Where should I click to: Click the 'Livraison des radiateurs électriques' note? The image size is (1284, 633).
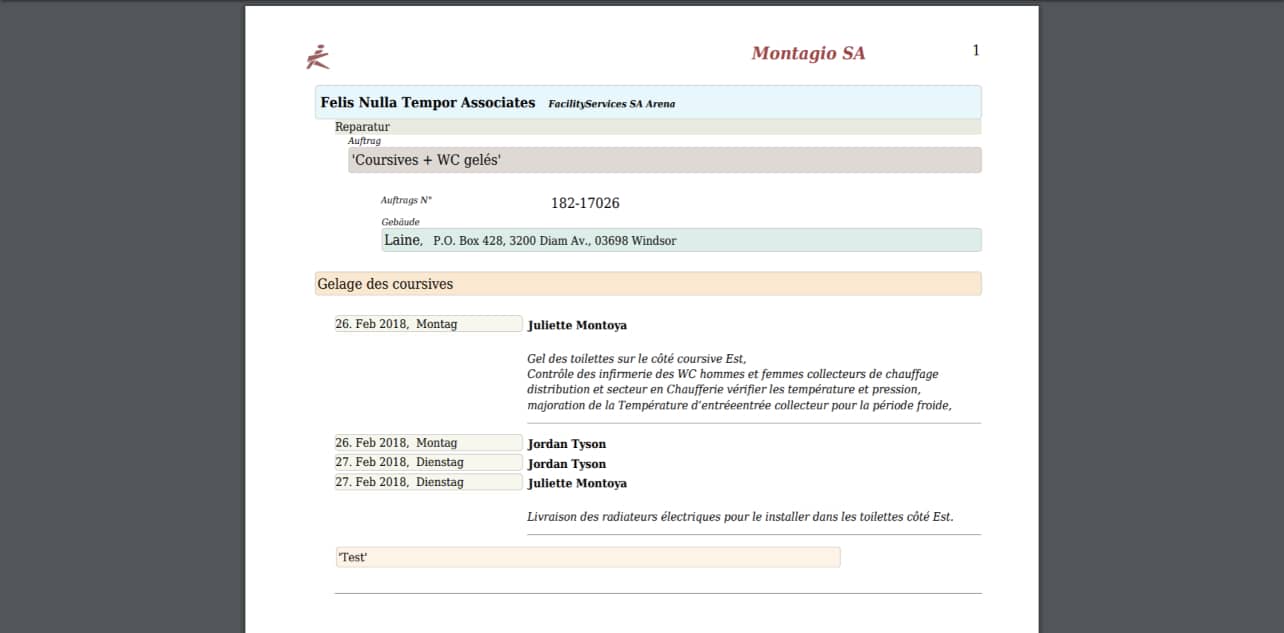tap(740, 517)
